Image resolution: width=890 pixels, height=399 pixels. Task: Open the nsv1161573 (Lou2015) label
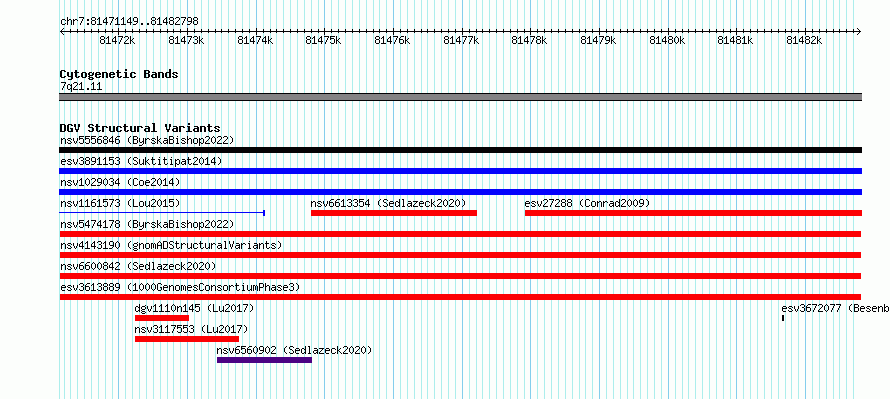click(x=120, y=203)
